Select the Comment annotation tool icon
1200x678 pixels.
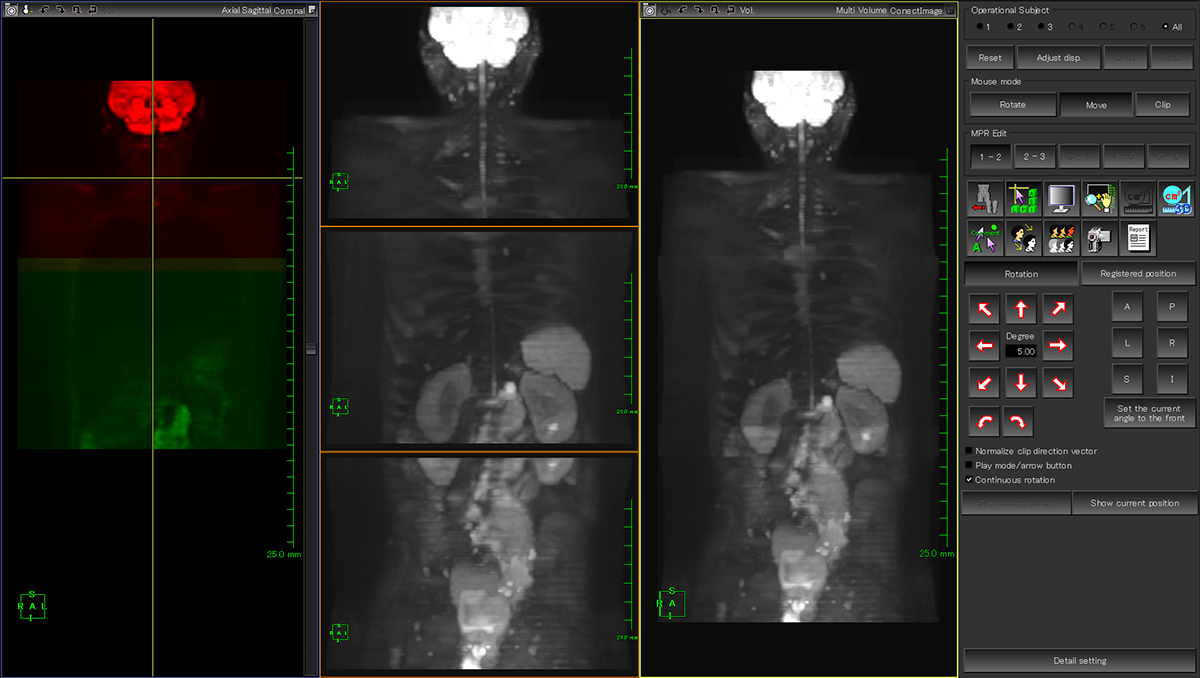[985, 237]
